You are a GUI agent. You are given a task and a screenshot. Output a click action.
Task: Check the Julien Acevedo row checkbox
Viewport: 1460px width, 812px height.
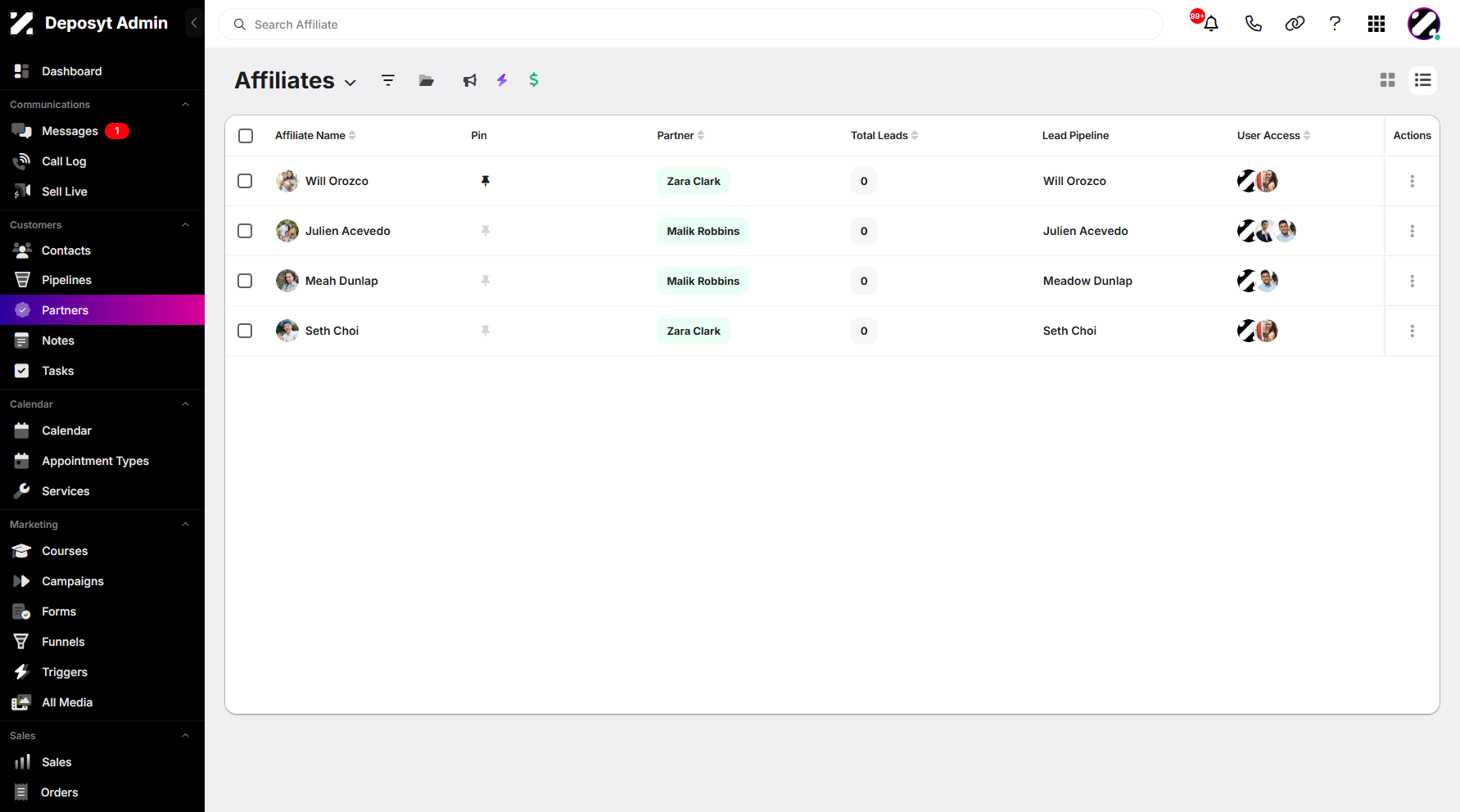[245, 231]
